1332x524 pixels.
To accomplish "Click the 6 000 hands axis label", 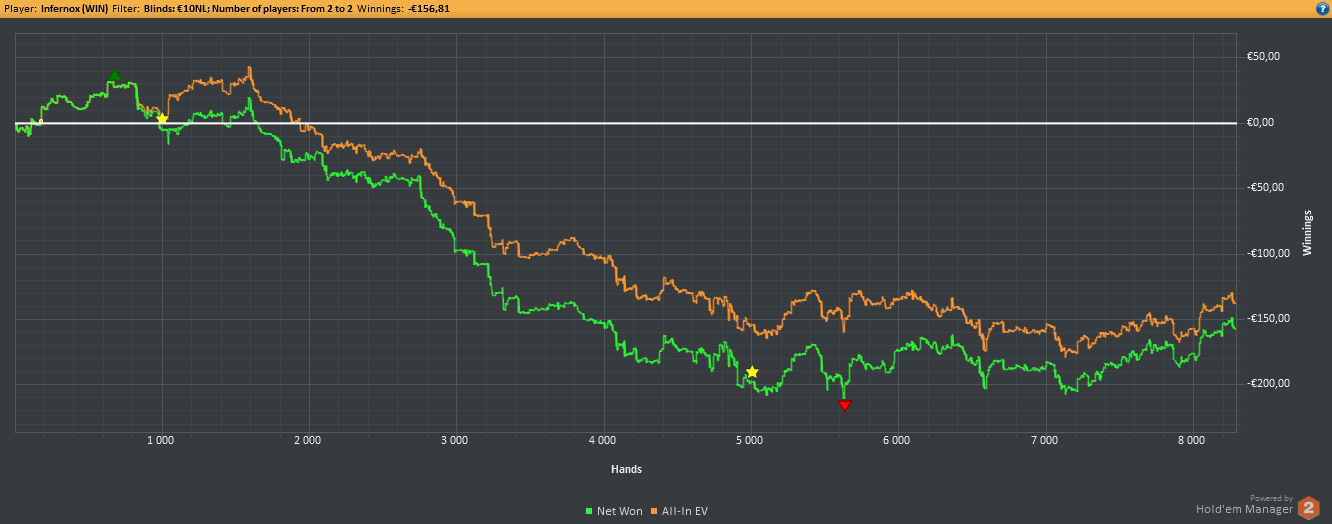I will coord(897,440).
